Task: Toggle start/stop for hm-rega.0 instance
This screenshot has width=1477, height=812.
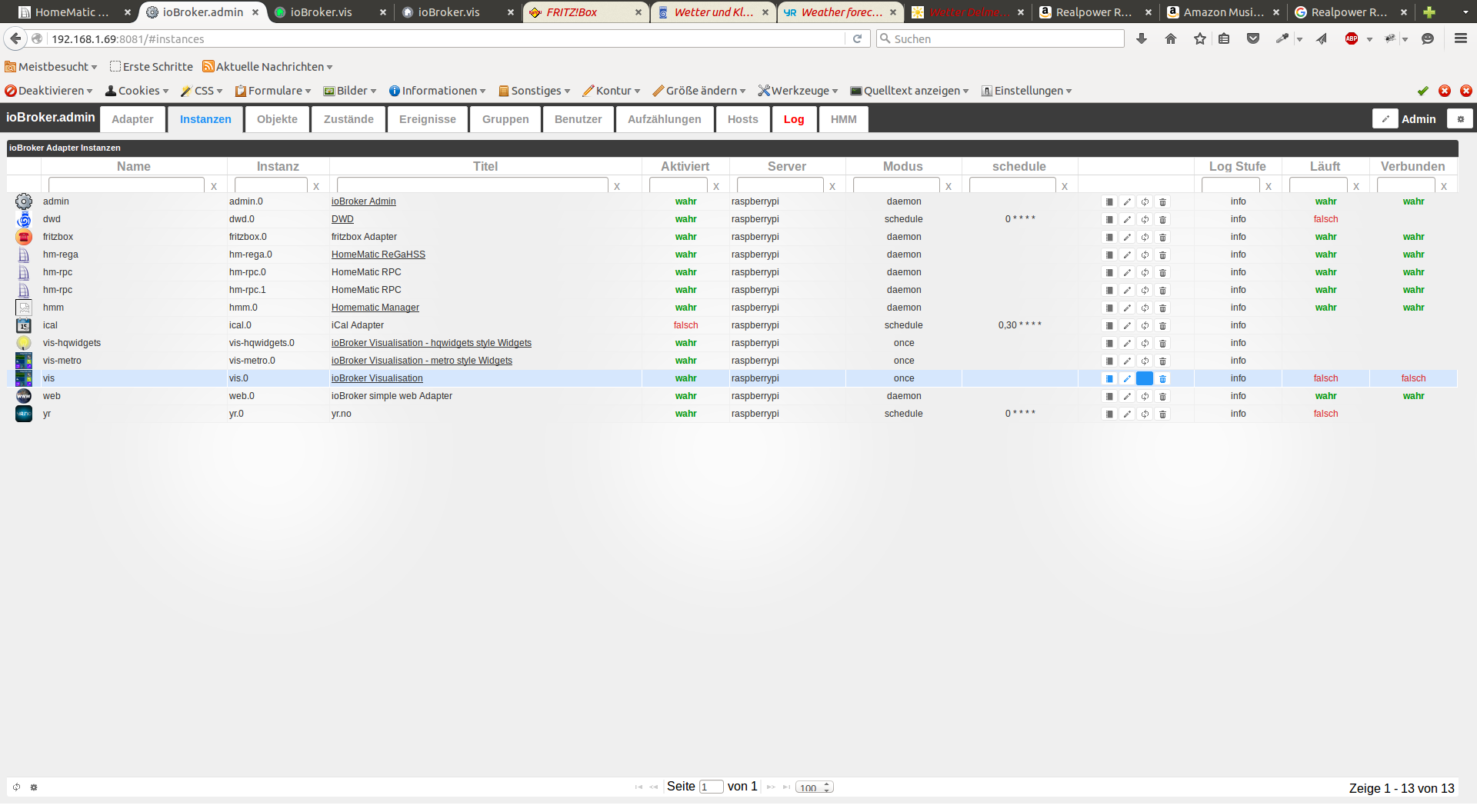Action: click(1109, 255)
